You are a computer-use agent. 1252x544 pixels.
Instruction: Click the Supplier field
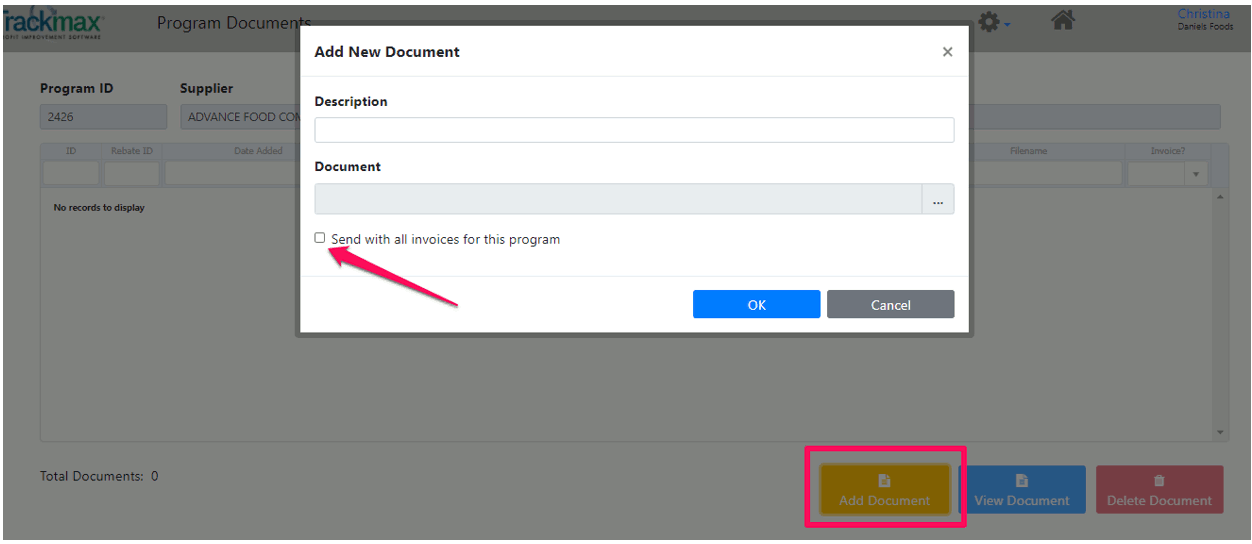[x=240, y=117]
